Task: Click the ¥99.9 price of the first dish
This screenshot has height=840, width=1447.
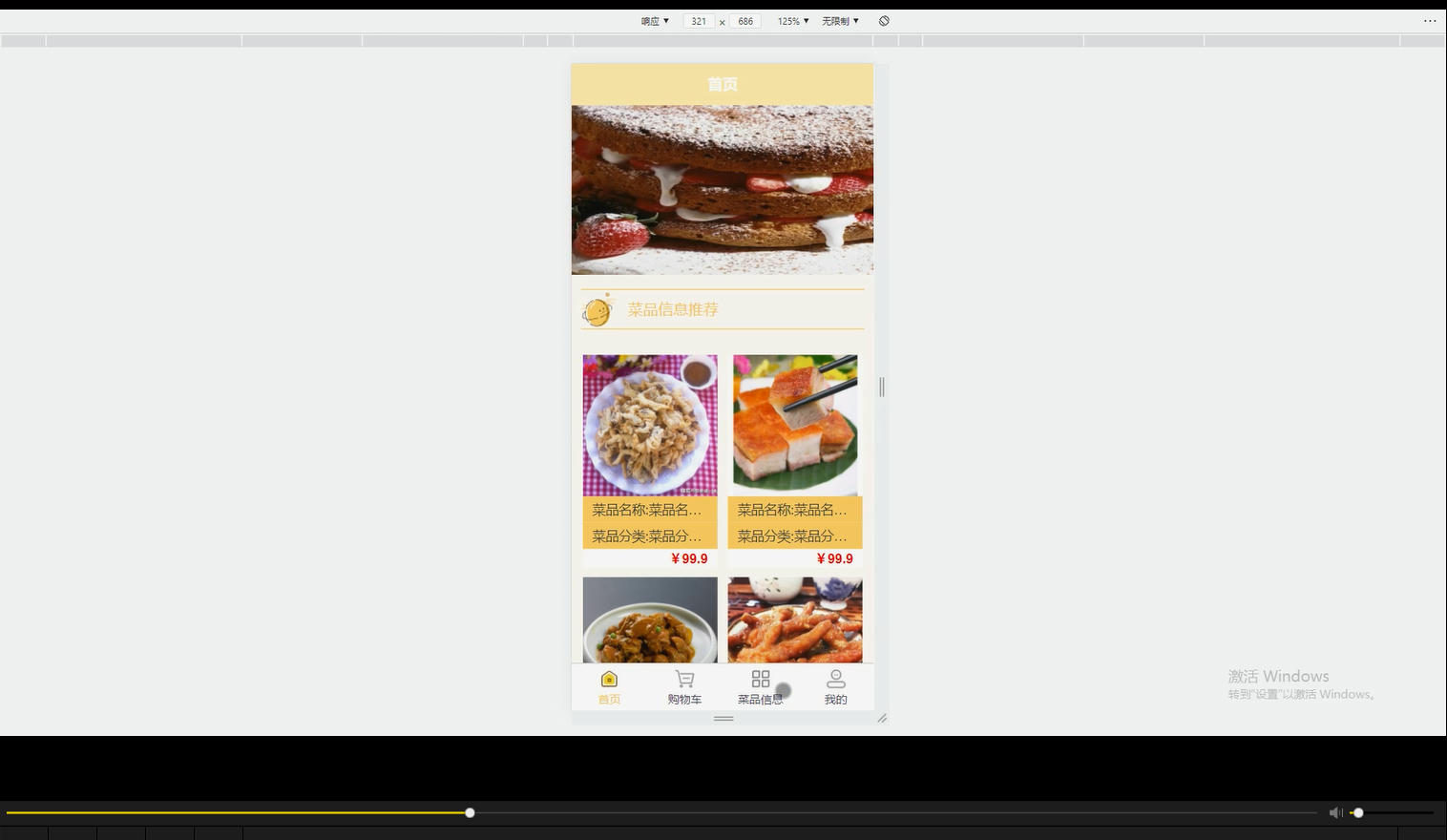Action: 689,558
